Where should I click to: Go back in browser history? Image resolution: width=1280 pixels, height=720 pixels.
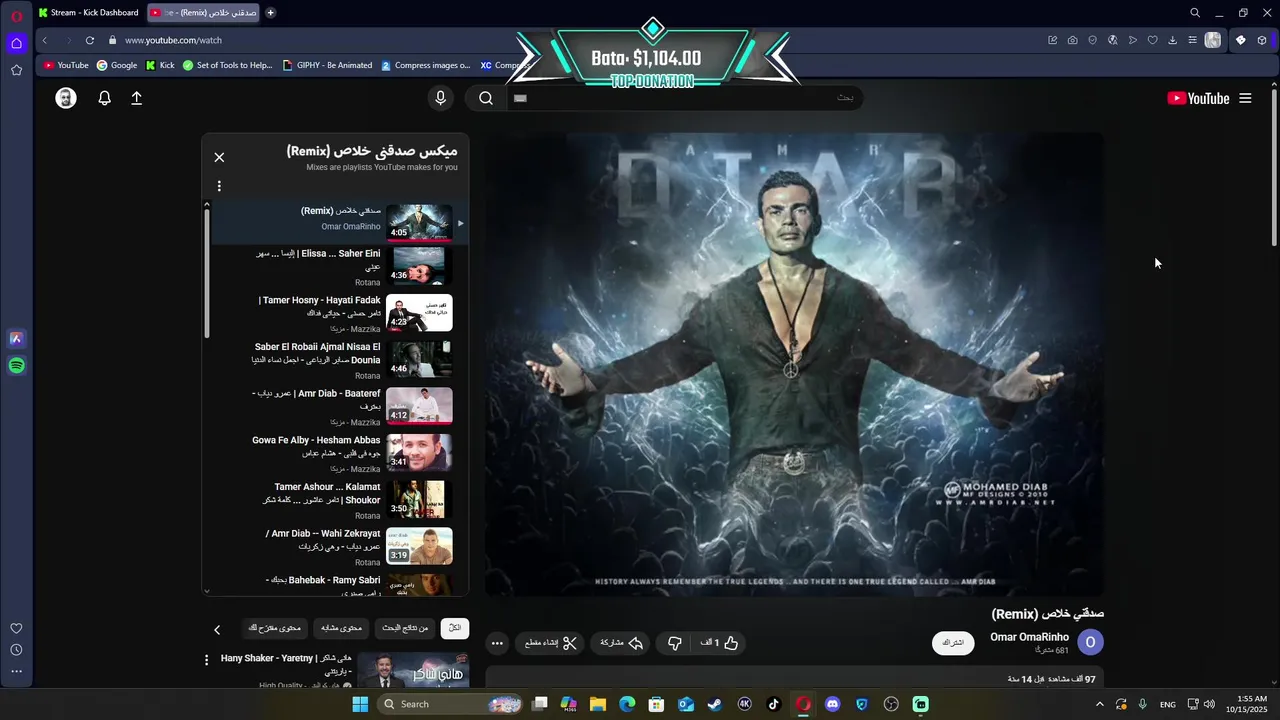(45, 40)
